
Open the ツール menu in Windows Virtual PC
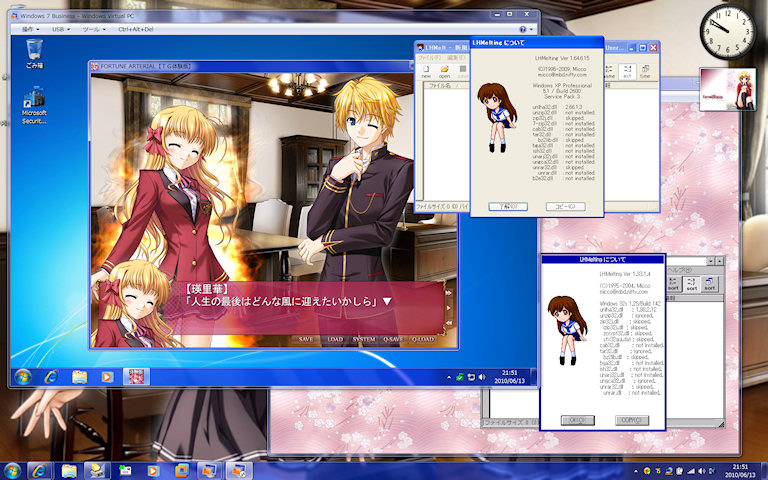pos(94,29)
